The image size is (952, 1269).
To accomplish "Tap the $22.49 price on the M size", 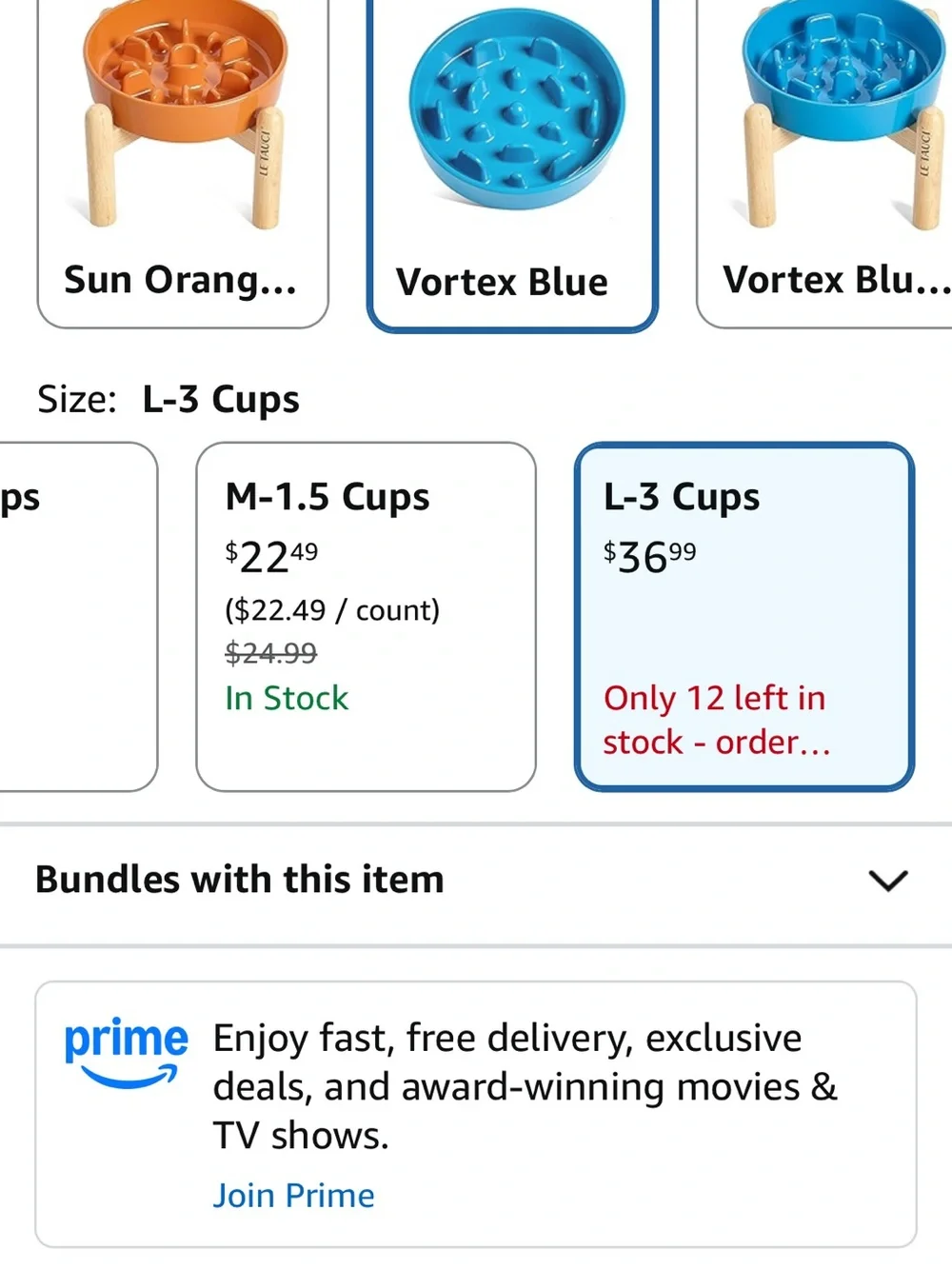I will coord(271,557).
